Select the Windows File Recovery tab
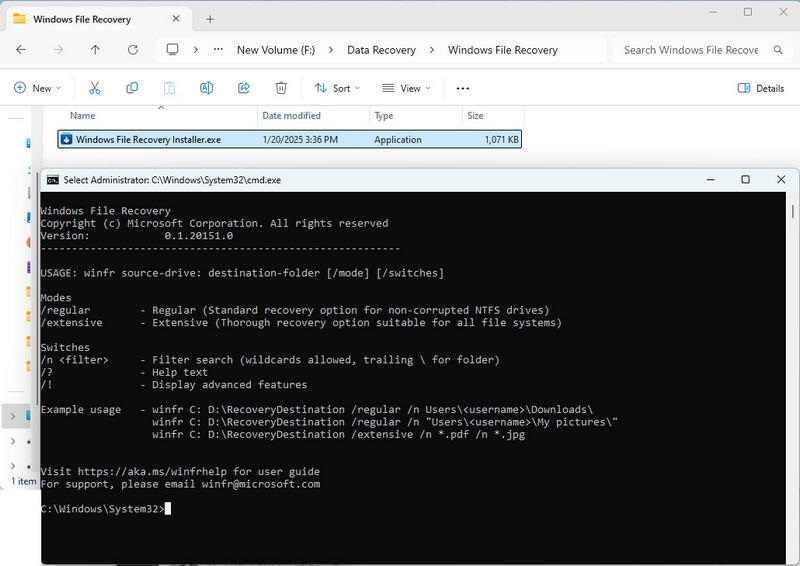 pyautogui.click(x=90, y=19)
